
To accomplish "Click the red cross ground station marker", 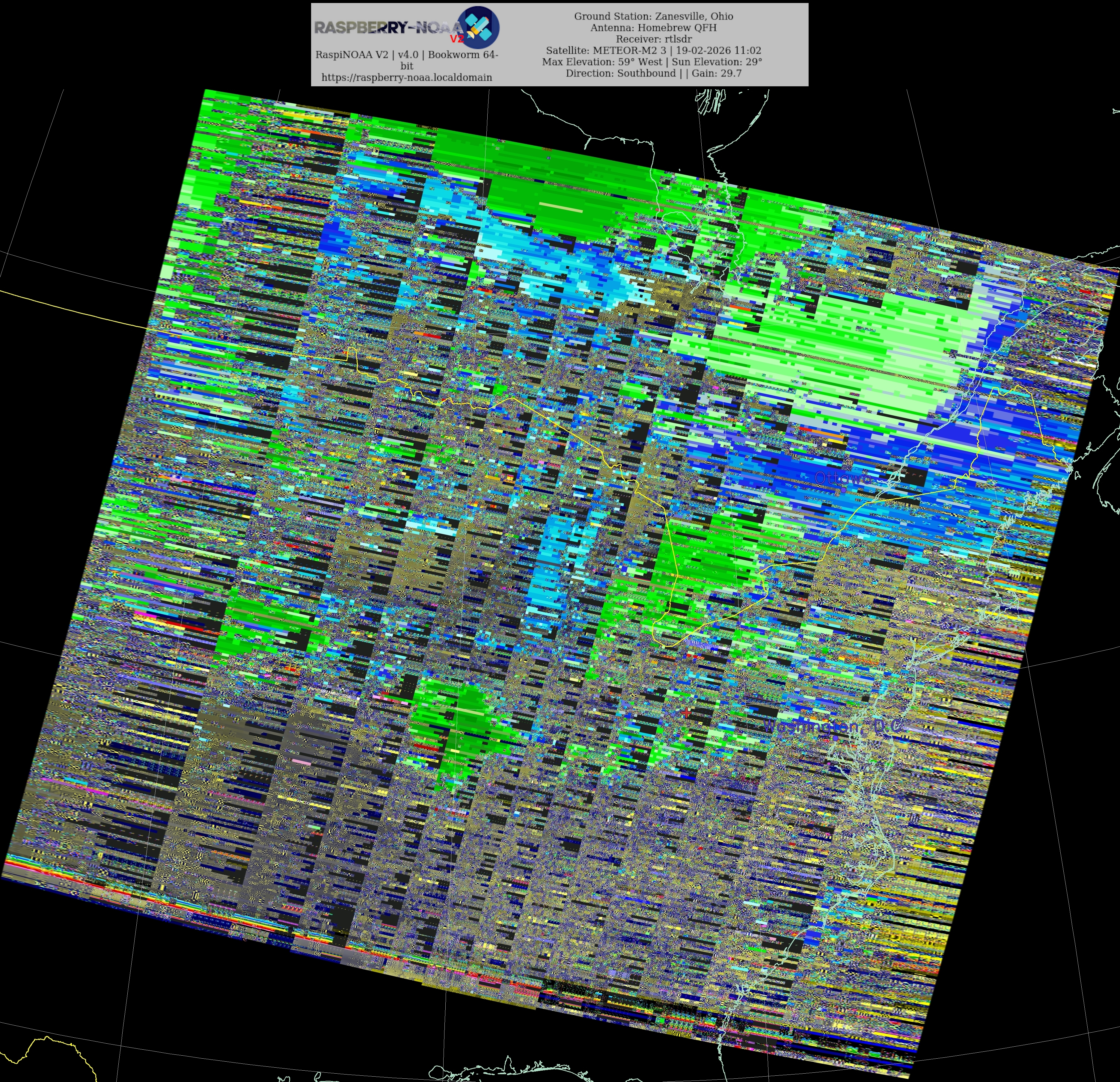I will [x=686, y=712].
